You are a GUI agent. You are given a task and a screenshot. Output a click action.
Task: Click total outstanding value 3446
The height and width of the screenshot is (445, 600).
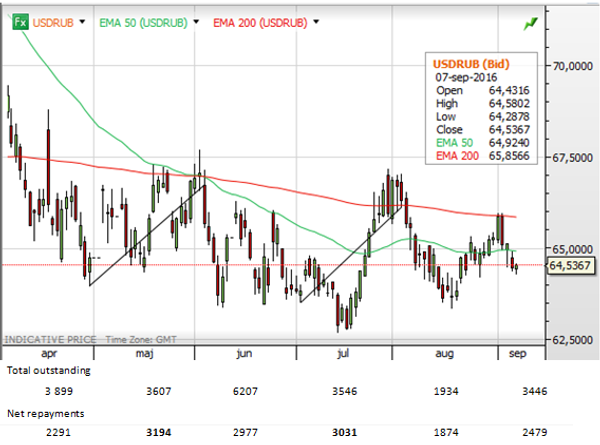coord(535,391)
